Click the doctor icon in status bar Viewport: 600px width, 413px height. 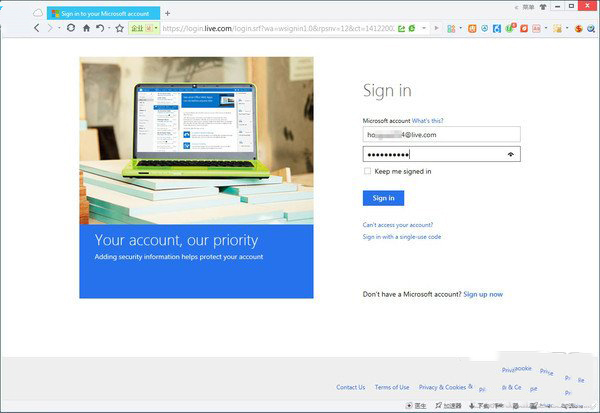tap(409, 405)
